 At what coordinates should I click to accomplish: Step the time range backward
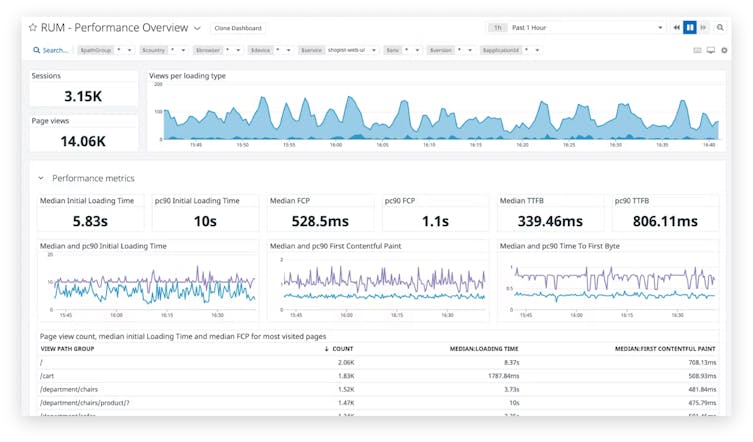676,28
